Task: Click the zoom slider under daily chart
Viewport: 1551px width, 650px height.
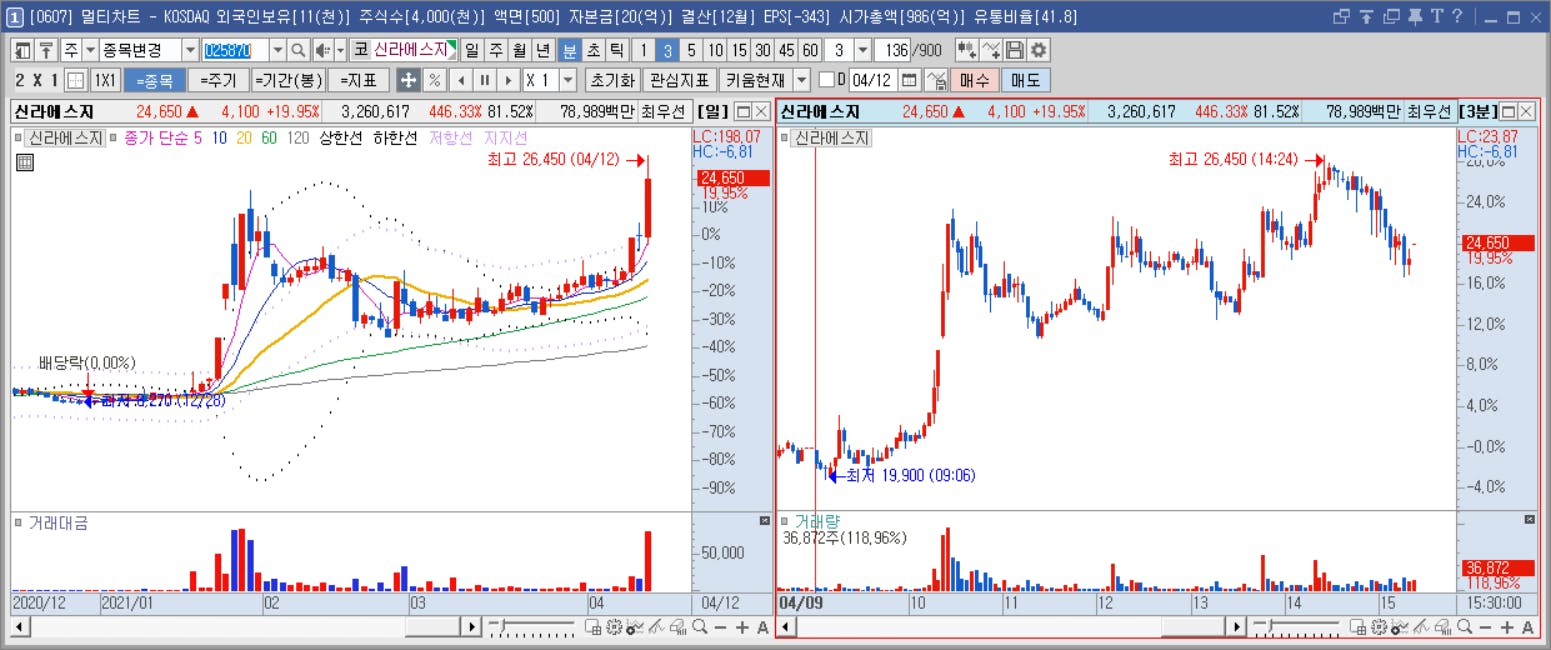Action: (531, 627)
